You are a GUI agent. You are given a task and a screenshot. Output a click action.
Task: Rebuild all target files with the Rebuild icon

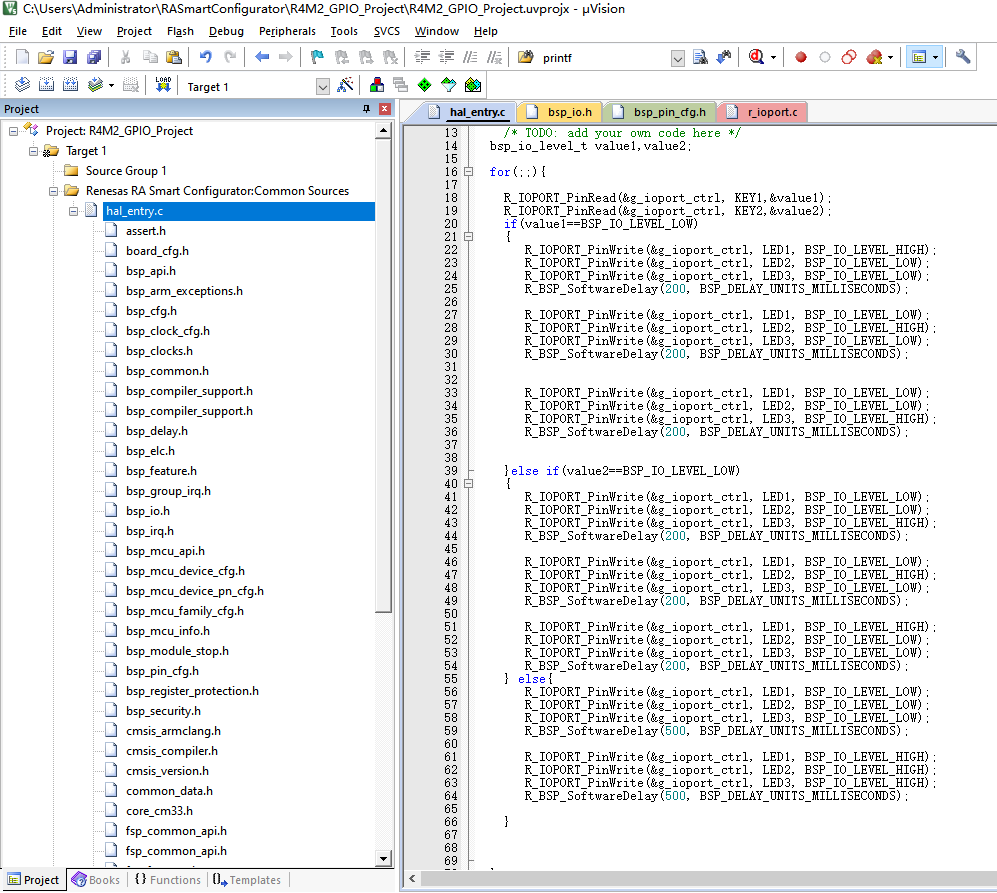click(71, 85)
